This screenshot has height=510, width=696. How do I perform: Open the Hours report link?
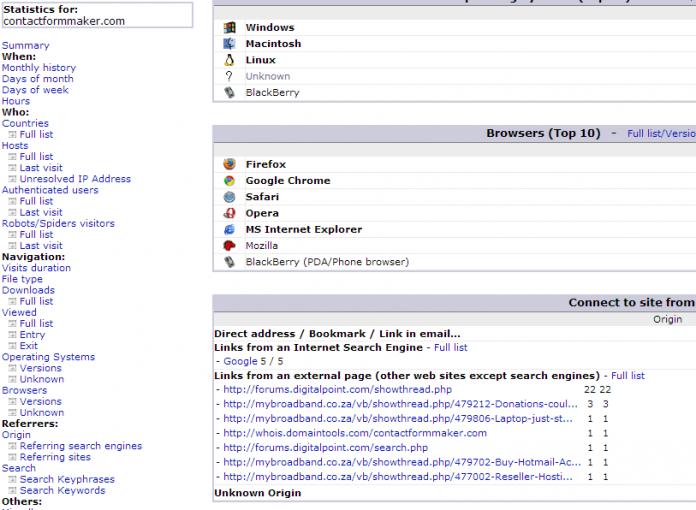(16, 101)
